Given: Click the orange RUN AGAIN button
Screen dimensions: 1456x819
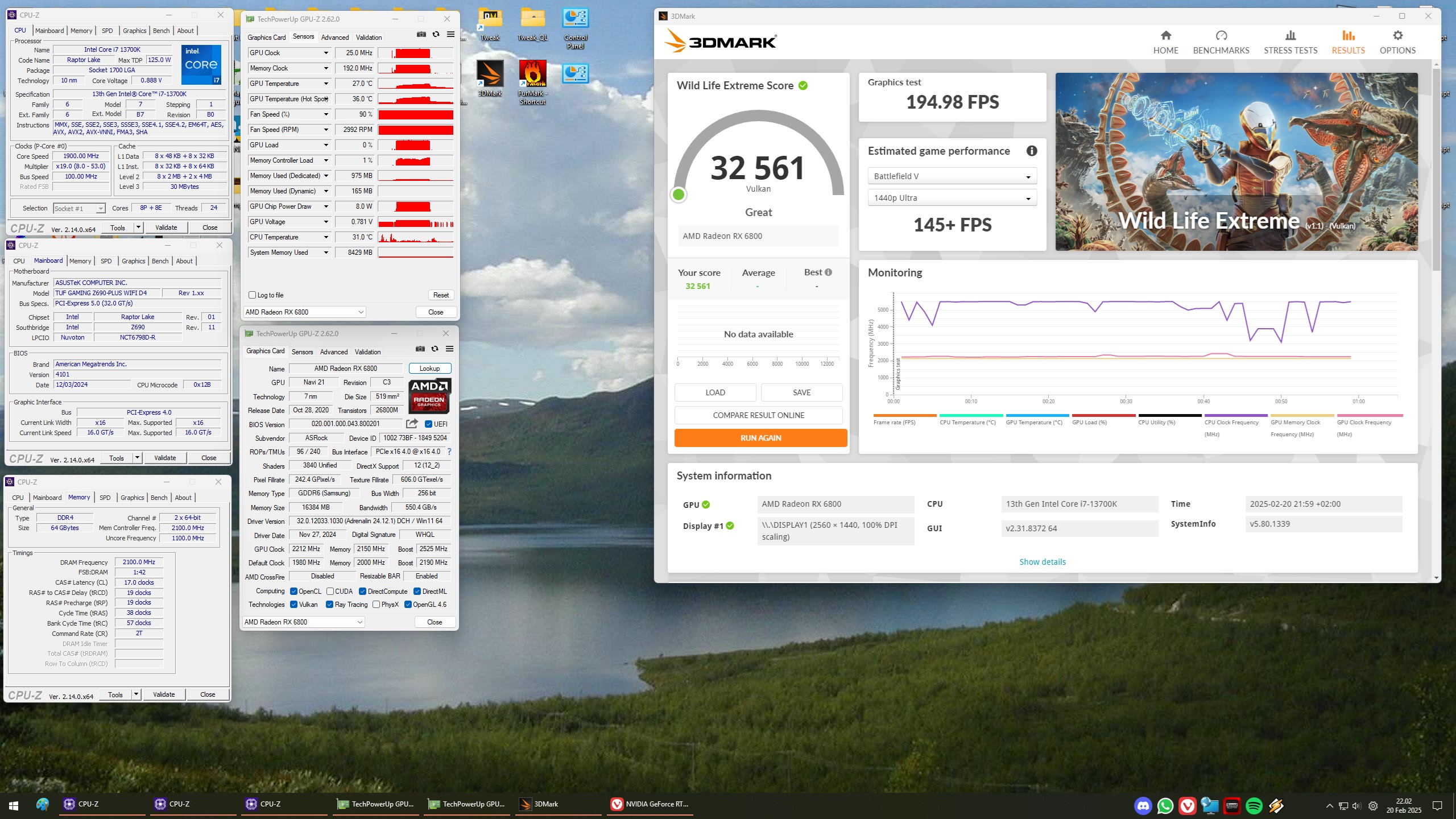Looking at the screenshot, I should (x=760, y=438).
